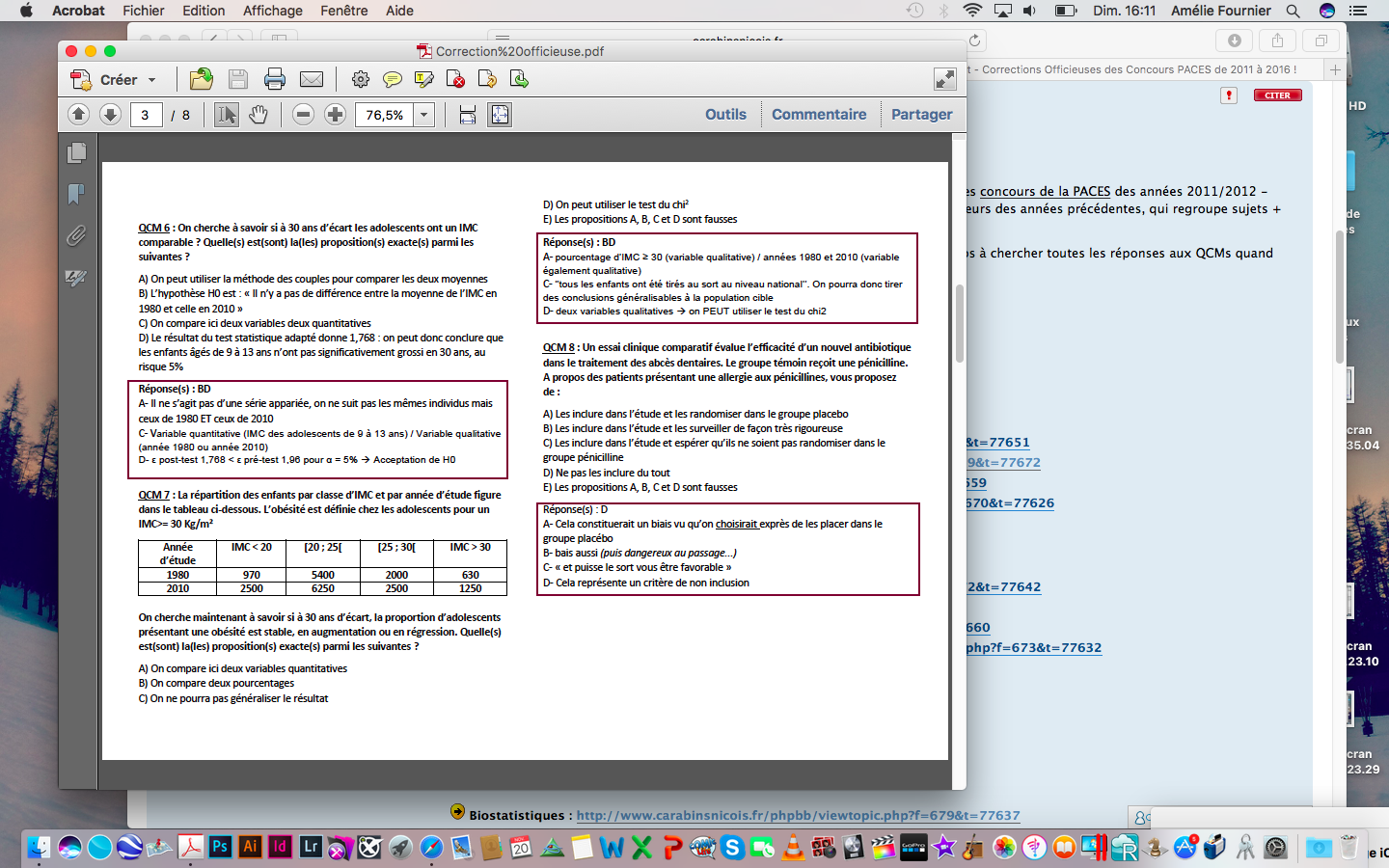Click the Partager button
This screenshot has width=1389, height=868.
coord(921,114)
